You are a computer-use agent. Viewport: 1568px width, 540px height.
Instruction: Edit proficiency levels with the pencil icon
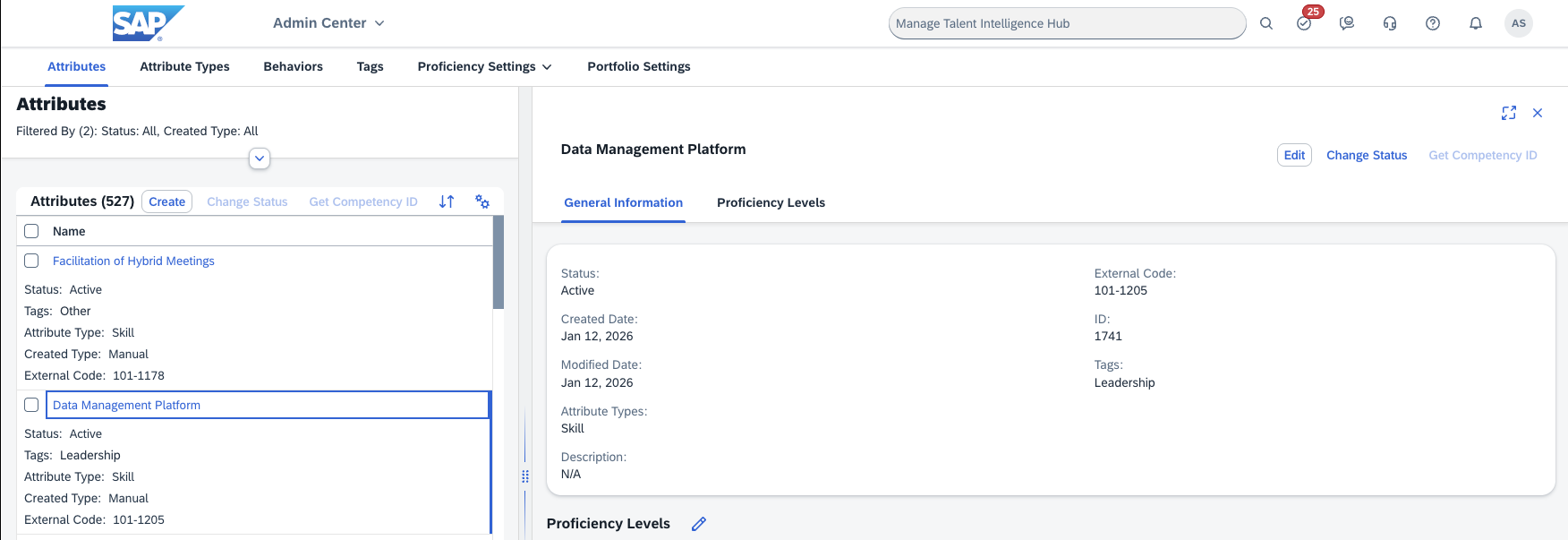point(699,524)
